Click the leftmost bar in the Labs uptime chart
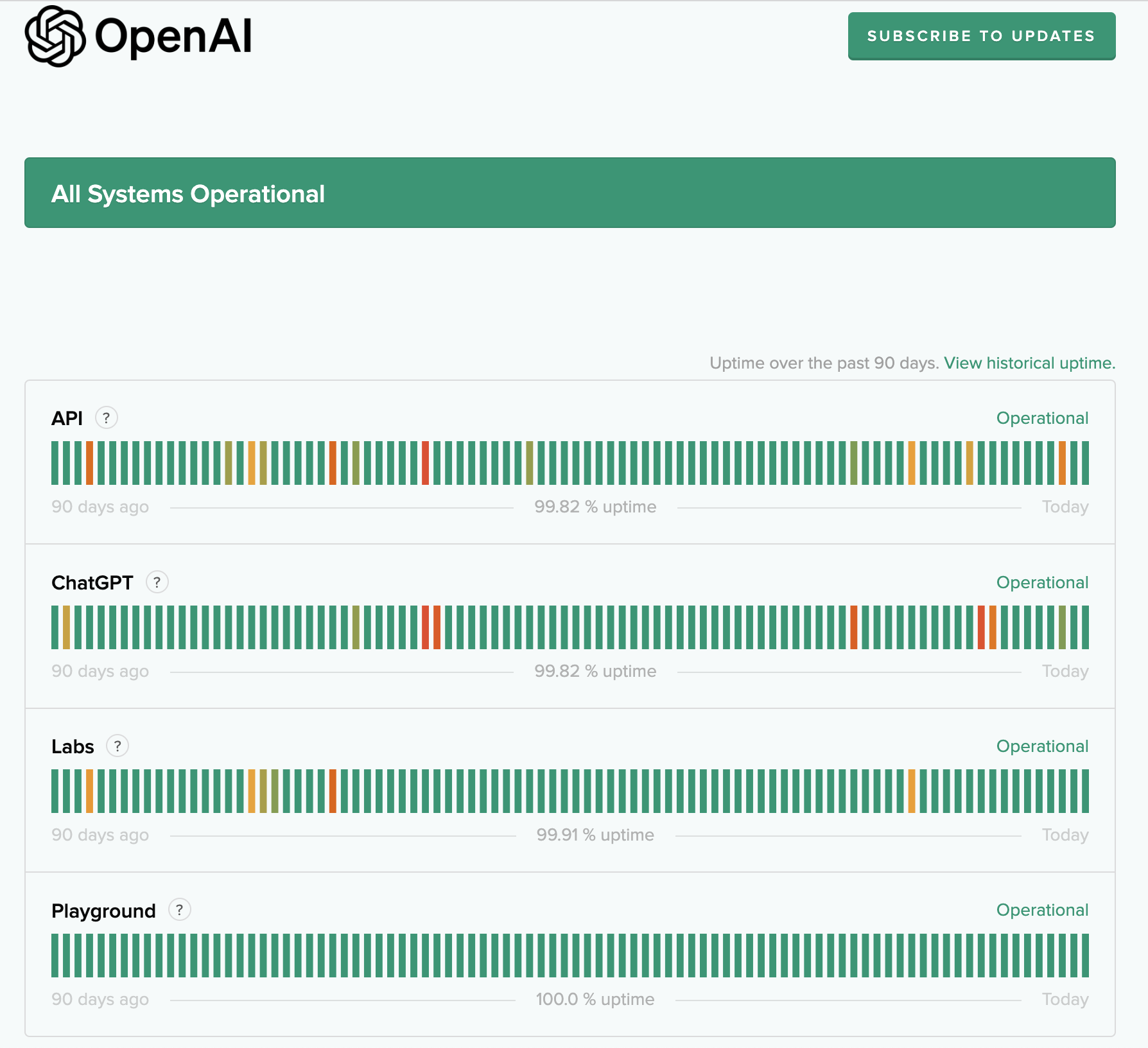Screen dimensions: 1148x1048 coord(55,791)
